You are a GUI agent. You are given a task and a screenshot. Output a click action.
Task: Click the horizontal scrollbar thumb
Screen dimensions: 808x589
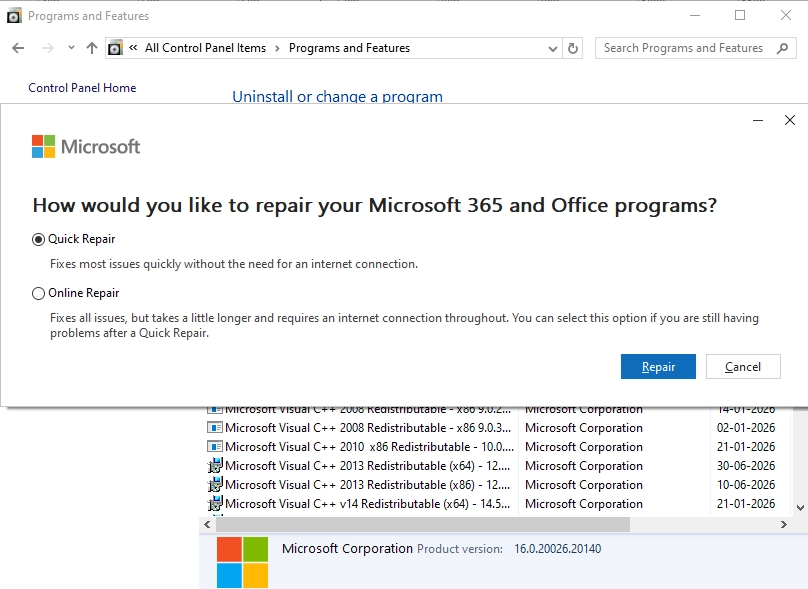423,525
